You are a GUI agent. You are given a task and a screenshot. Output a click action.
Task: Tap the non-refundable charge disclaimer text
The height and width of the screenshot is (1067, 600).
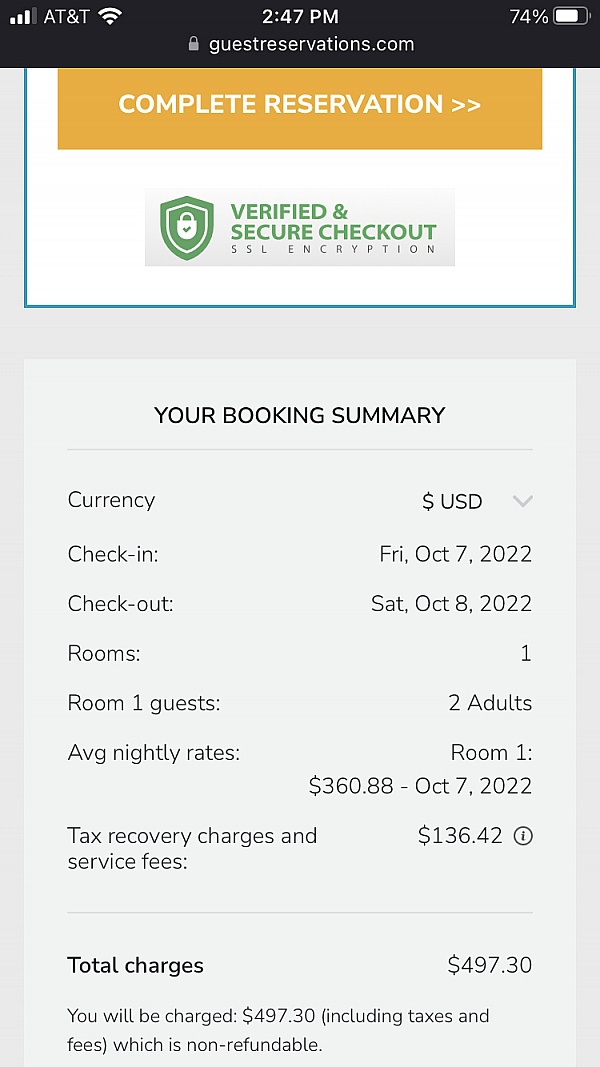(x=278, y=1028)
